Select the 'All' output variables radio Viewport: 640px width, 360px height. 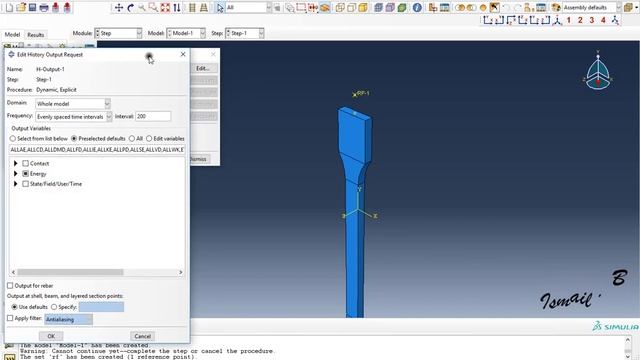(x=132, y=139)
